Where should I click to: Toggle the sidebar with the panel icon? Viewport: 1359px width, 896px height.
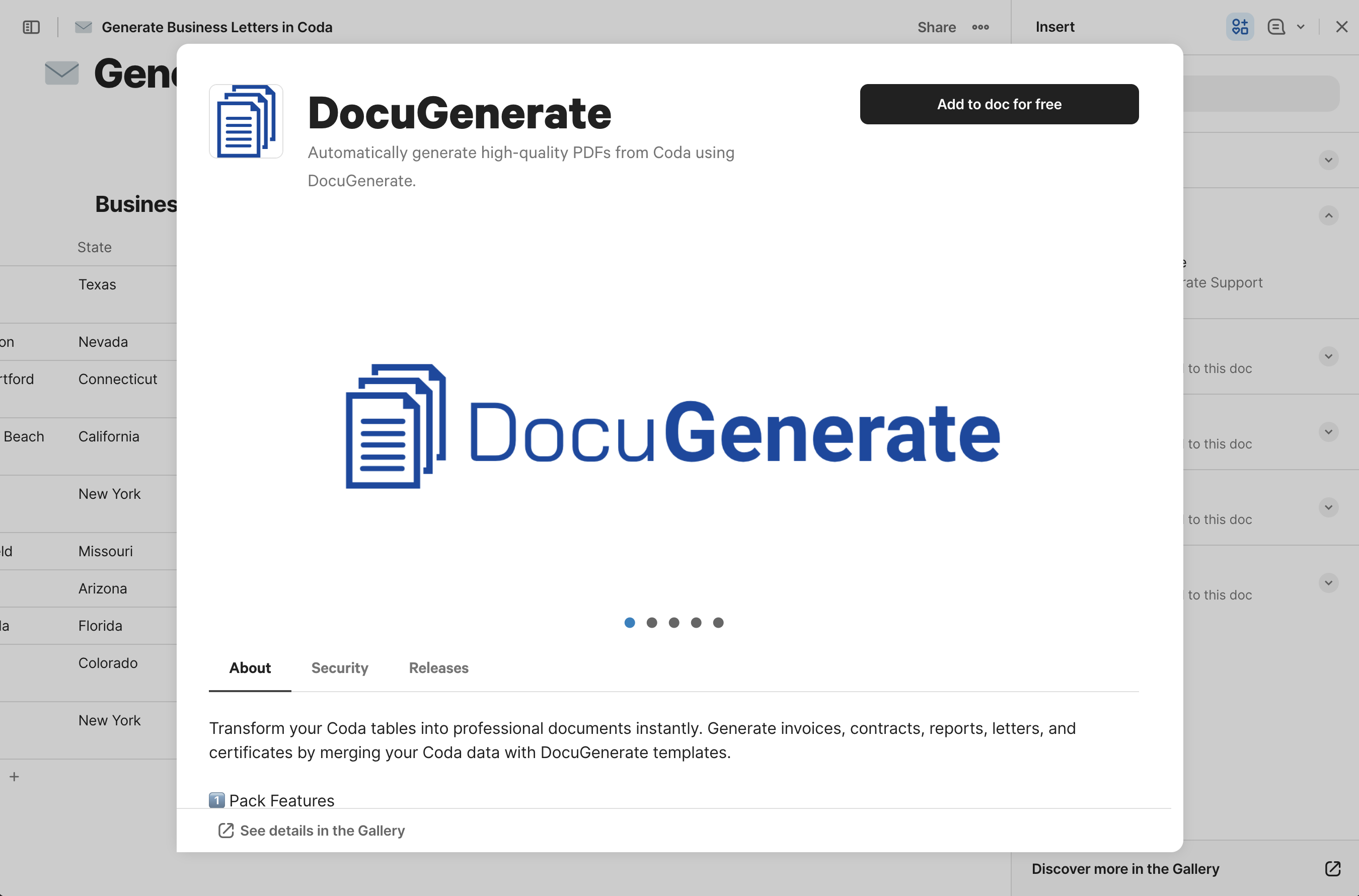click(x=31, y=27)
